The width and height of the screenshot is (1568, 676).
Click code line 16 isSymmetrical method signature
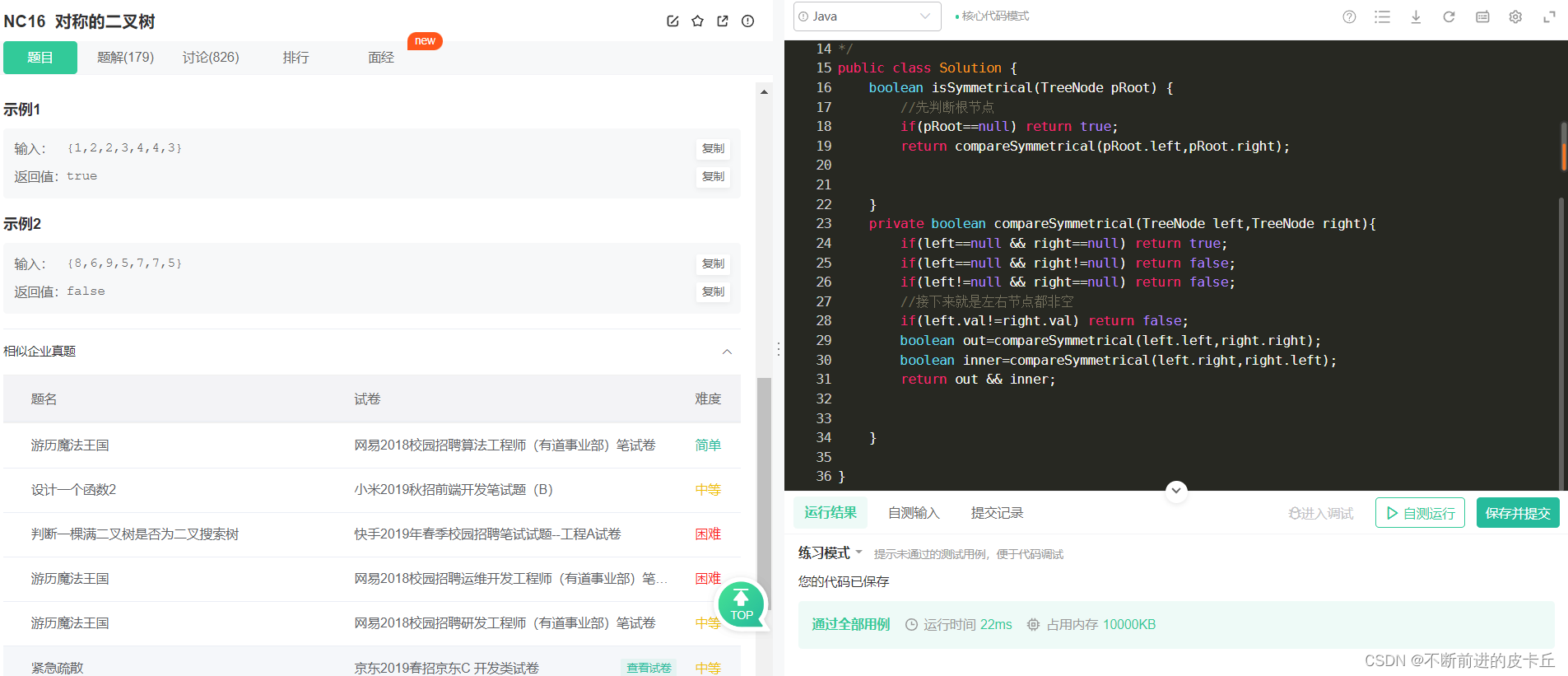tap(1021, 87)
